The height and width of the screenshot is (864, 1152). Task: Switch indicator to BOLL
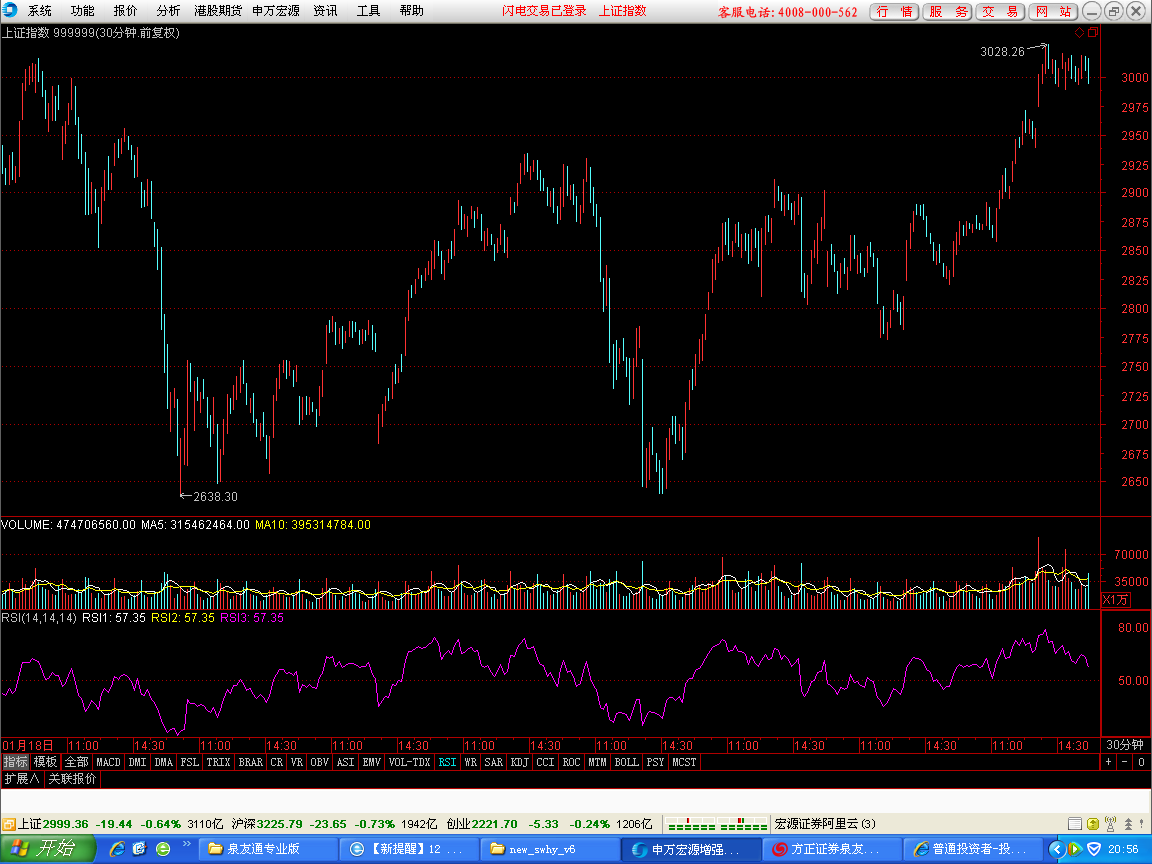pyautogui.click(x=626, y=762)
